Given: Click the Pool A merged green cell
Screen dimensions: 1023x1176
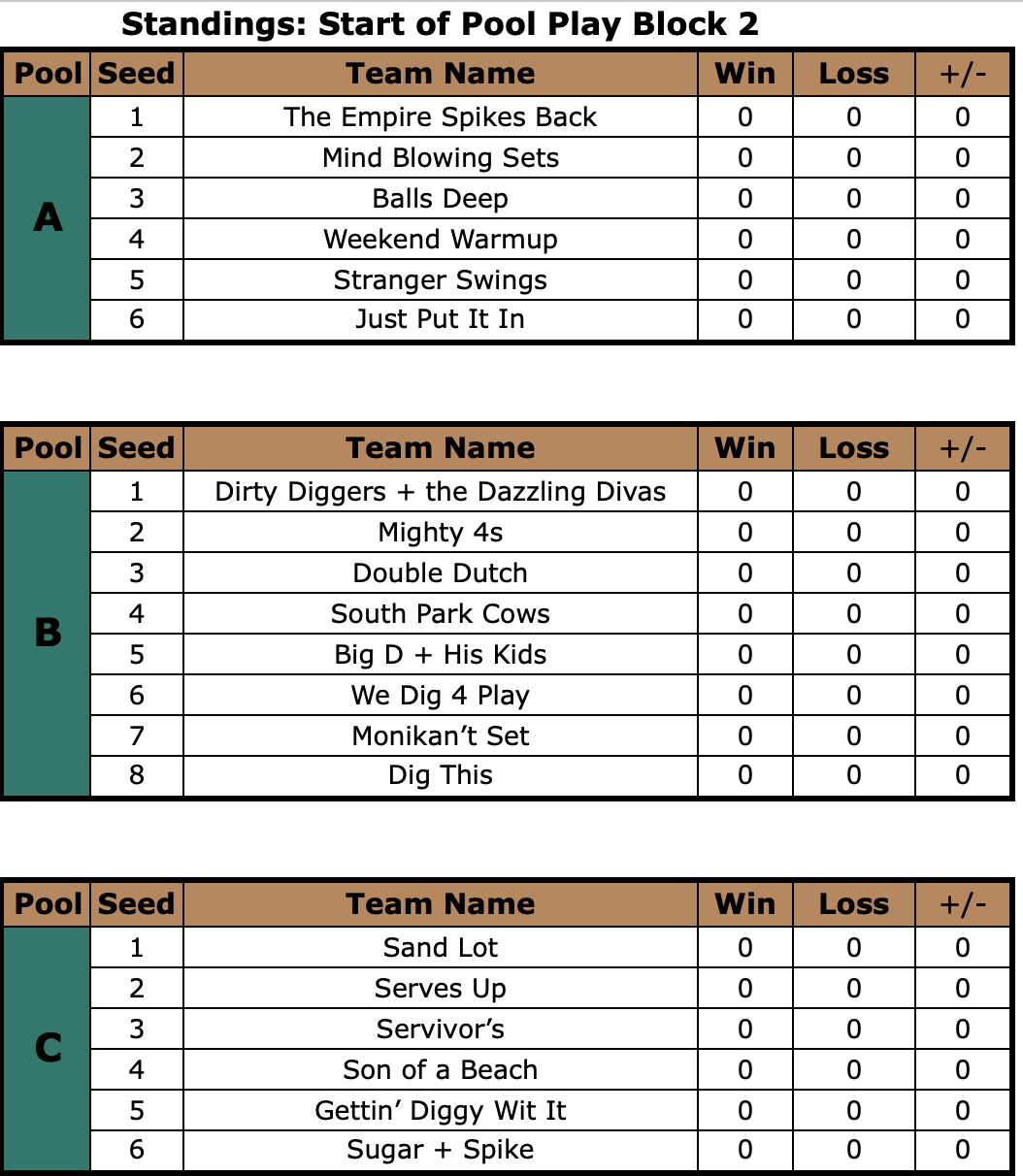Looking at the screenshot, I should click(48, 218).
